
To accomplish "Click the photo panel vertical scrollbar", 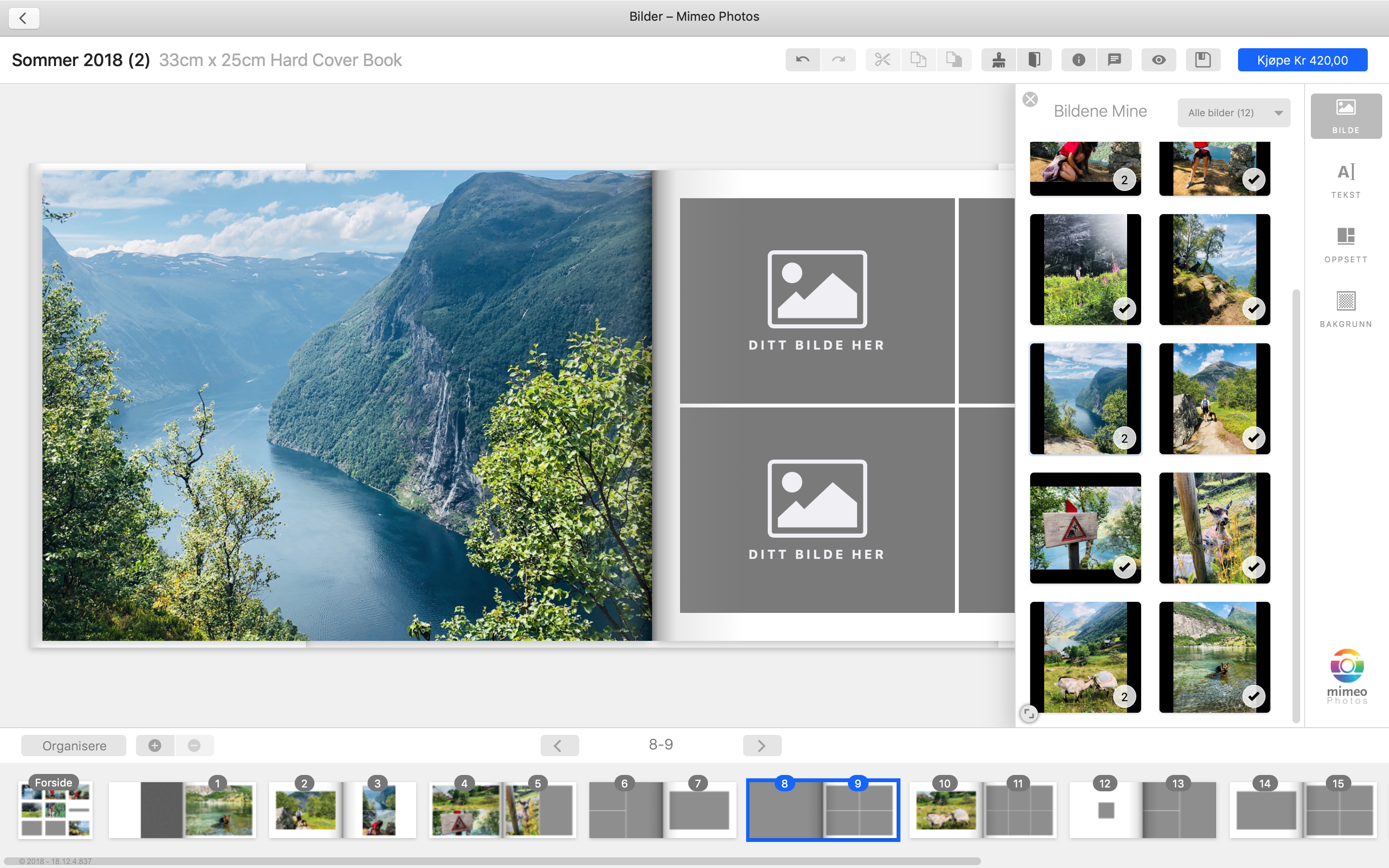I will (1295, 506).
